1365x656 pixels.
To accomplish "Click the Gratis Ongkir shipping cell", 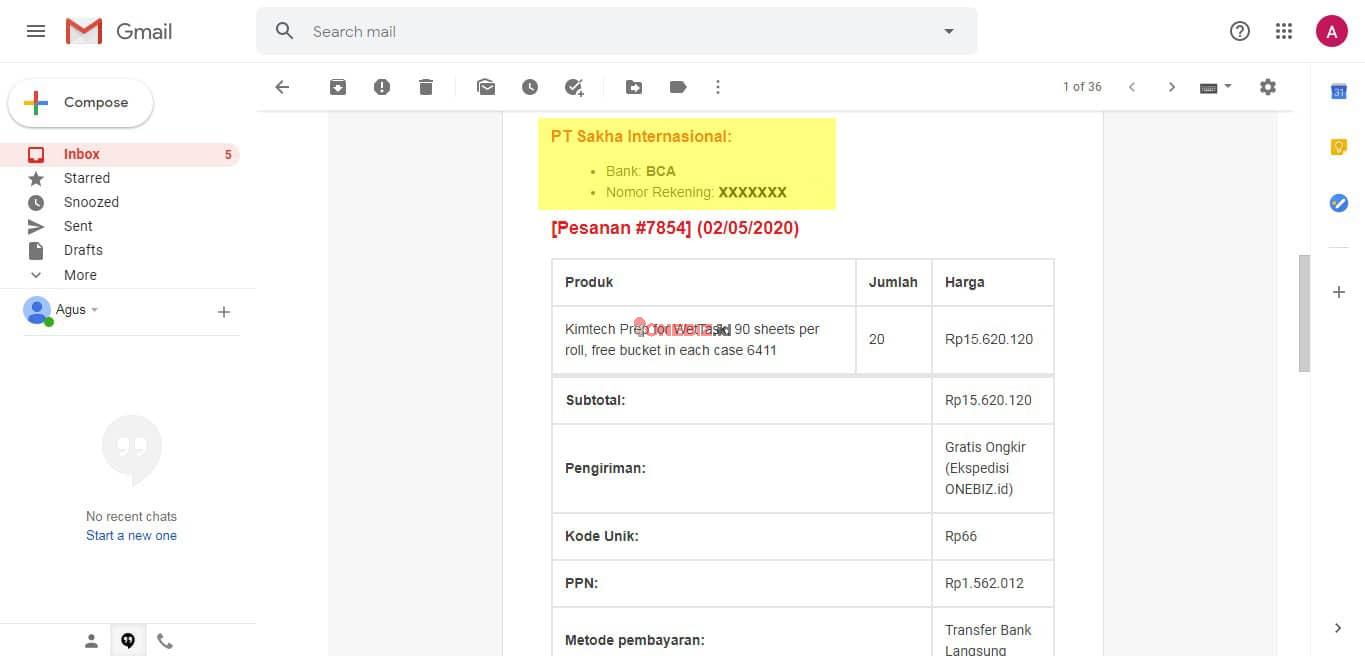I will (992, 468).
